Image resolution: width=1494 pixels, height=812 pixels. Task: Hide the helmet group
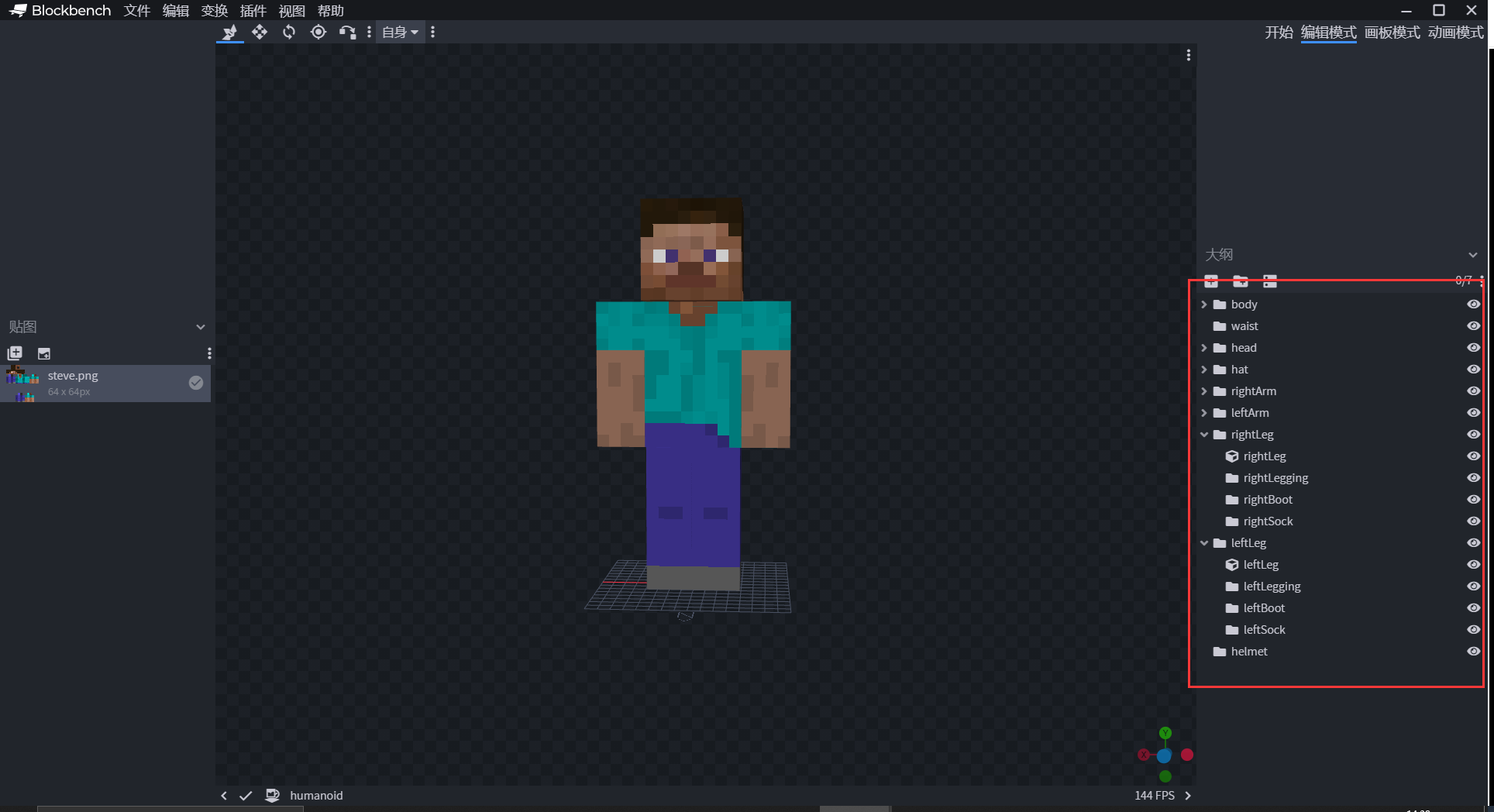[x=1473, y=652]
